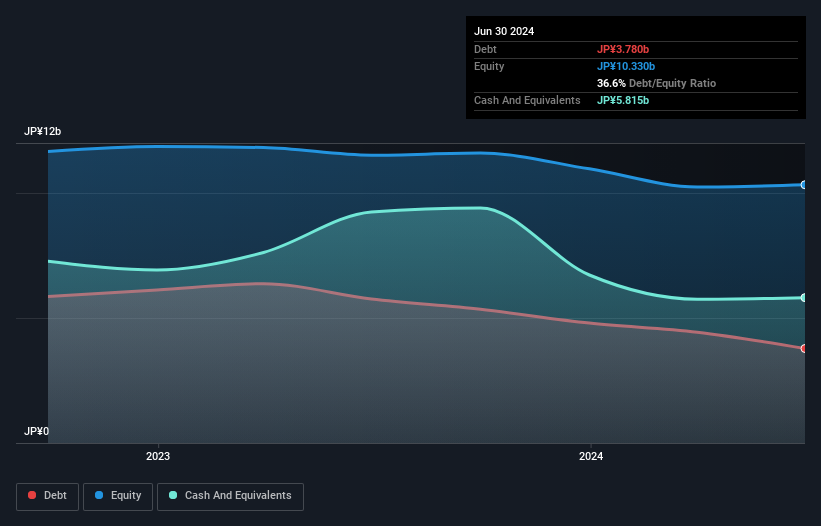Select the blue Equity endpoint marker
This screenshot has height=526, width=821.
click(804, 185)
